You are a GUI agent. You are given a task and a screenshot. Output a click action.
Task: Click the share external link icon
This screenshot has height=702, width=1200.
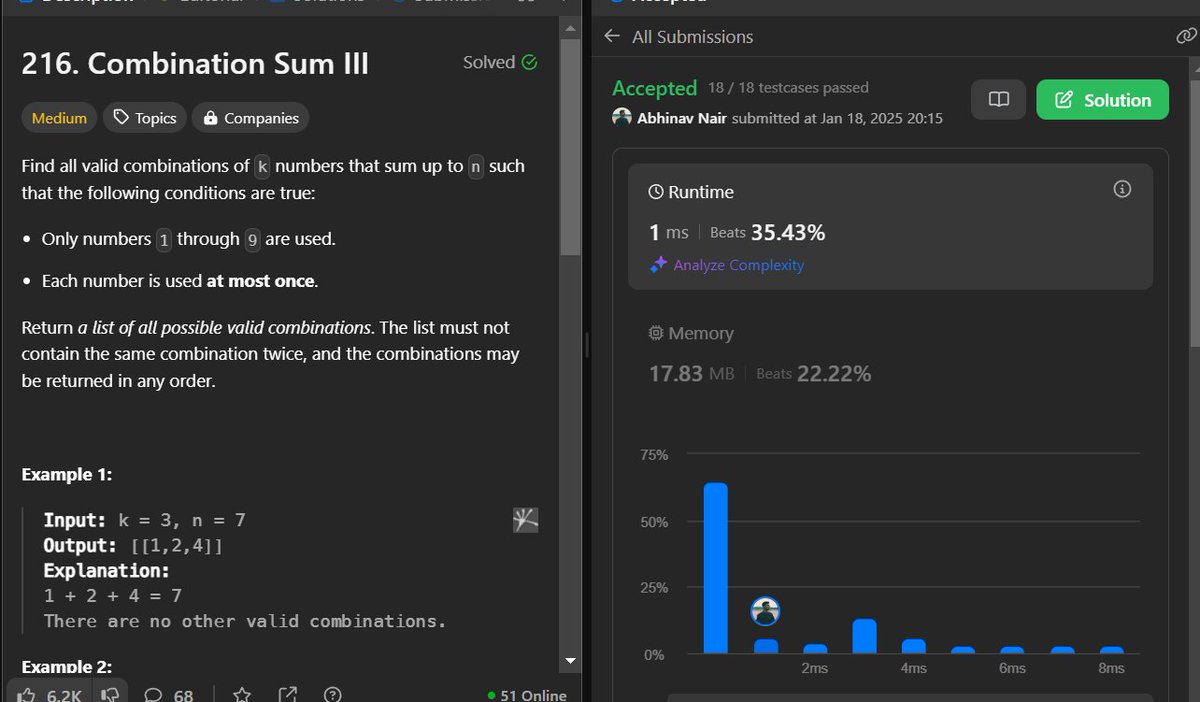[287, 694]
